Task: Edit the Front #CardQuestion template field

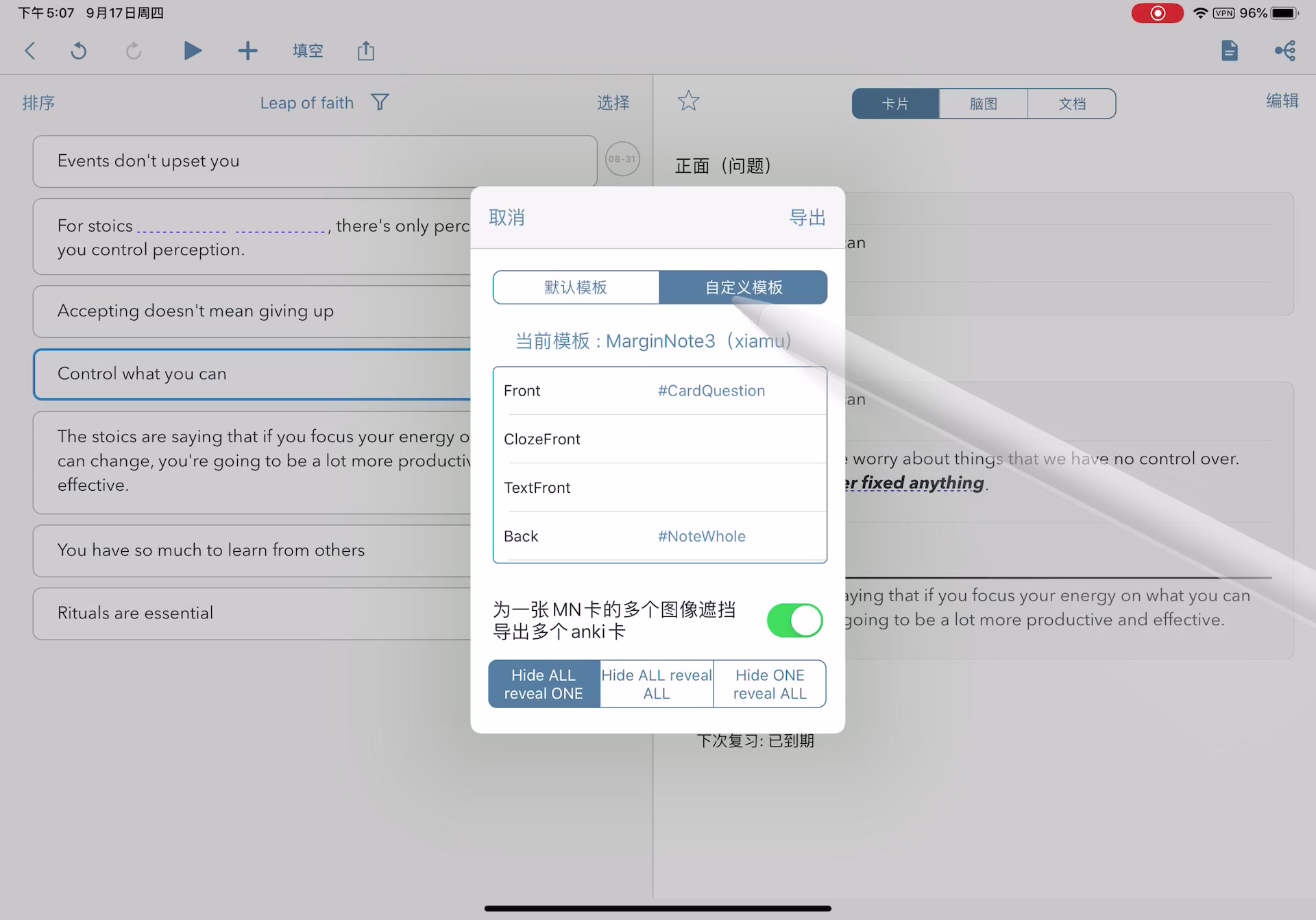Action: tap(660, 391)
